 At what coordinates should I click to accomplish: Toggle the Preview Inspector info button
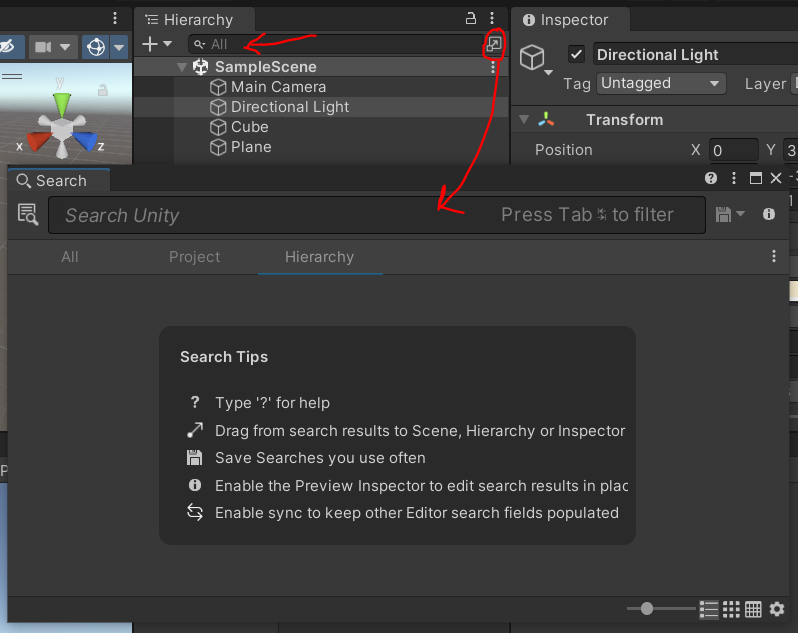(768, 214)
